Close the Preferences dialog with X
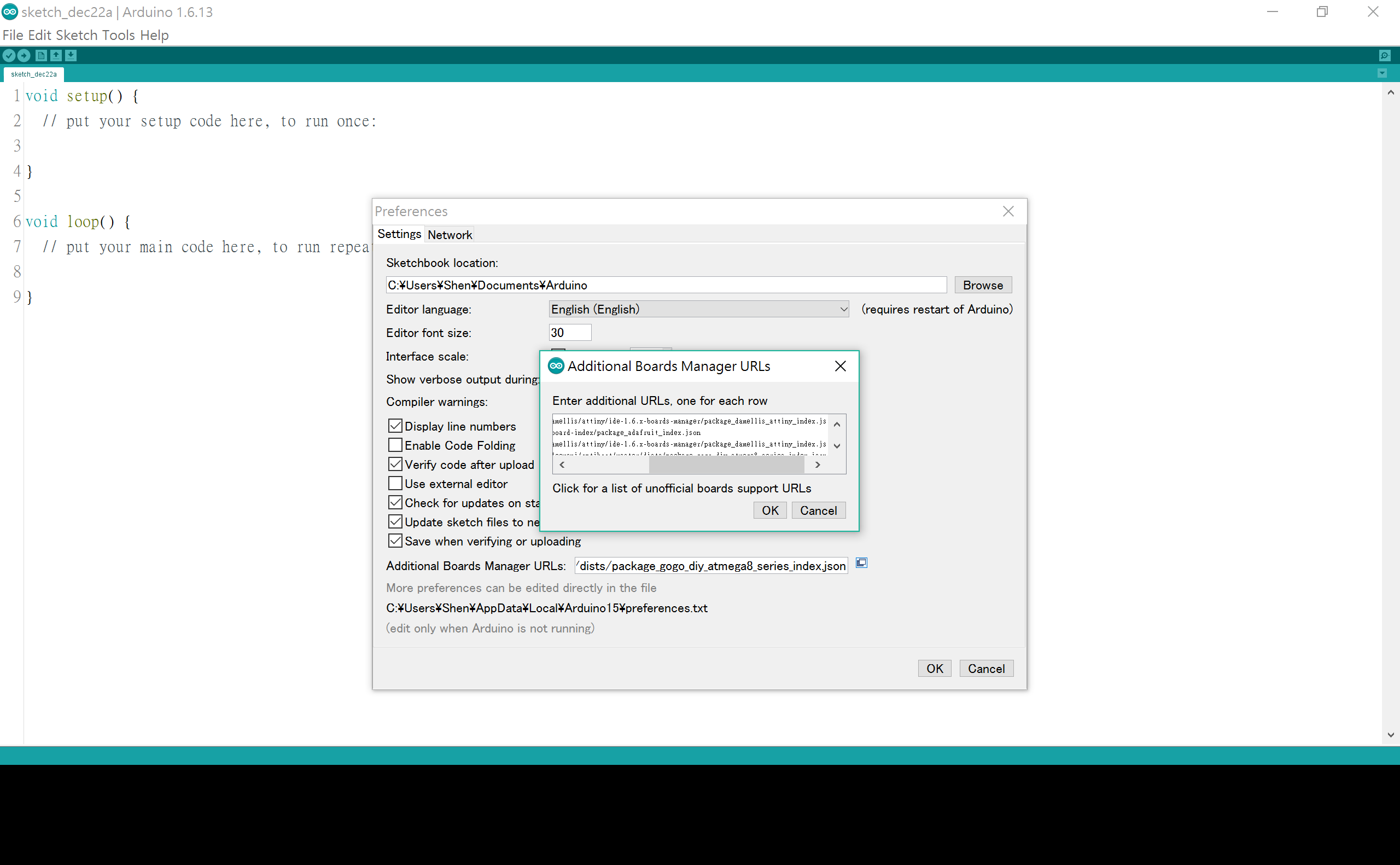 tap(1008, 212)
